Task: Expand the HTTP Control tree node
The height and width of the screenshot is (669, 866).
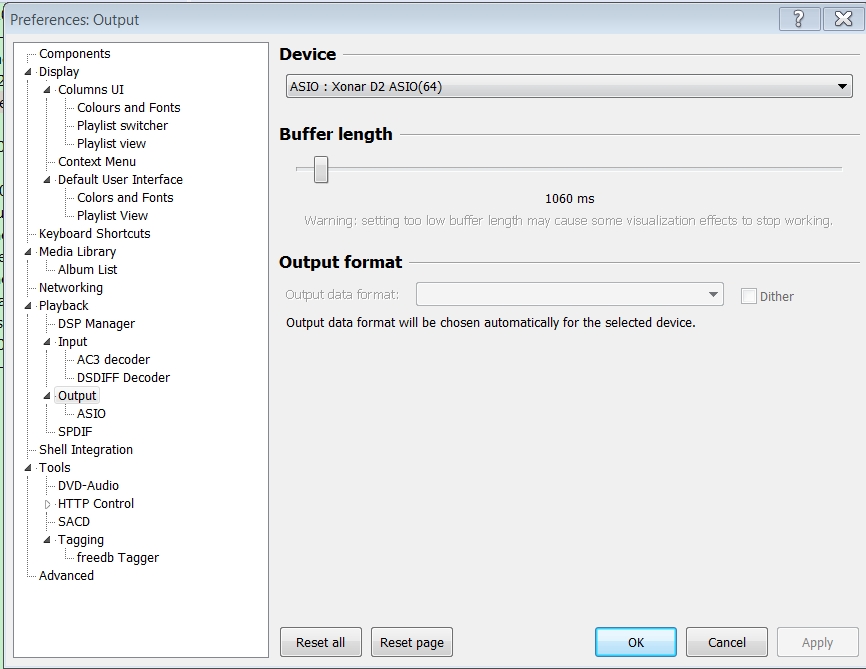Action: 47,504
